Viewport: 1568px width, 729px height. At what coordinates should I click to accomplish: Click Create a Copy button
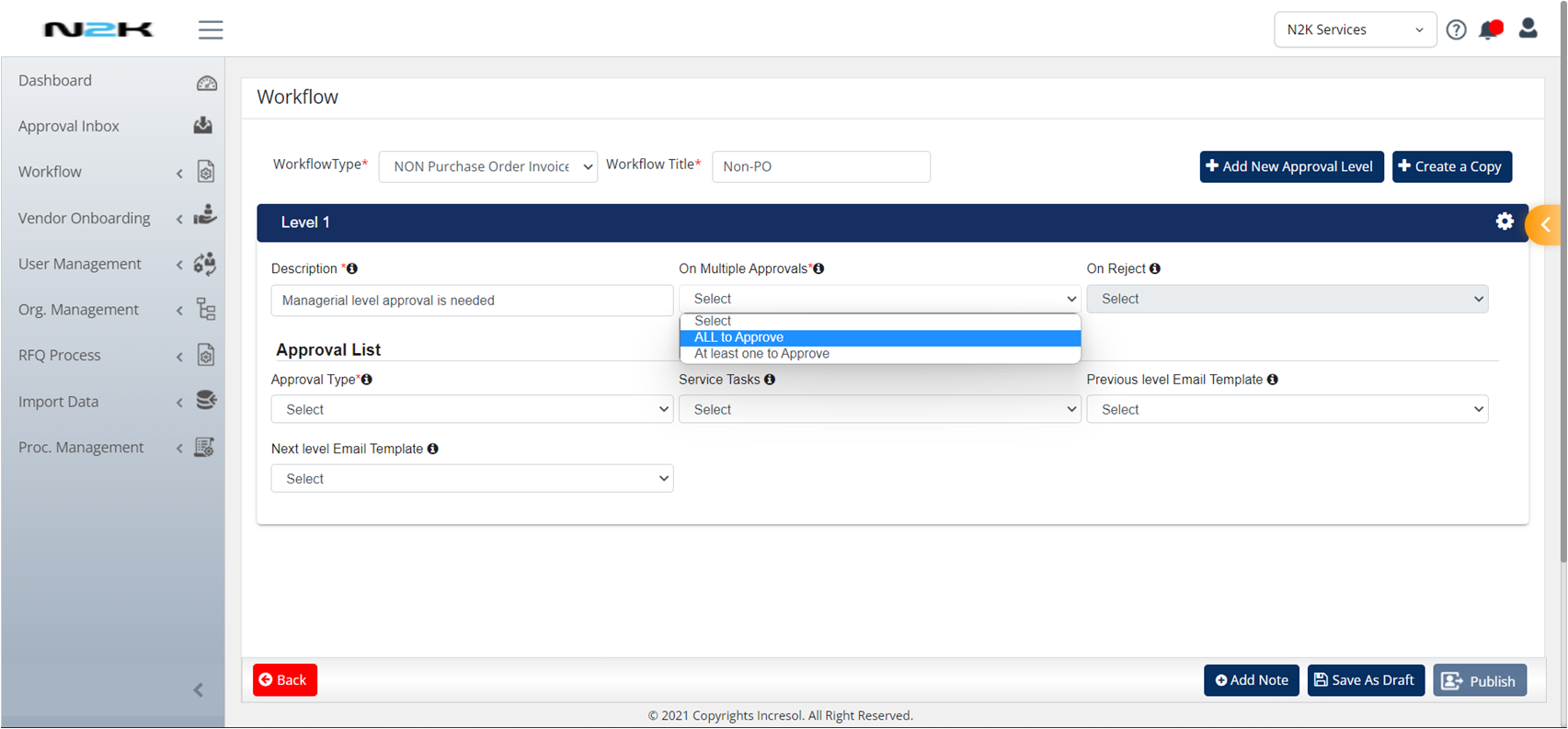point(1451,166)
